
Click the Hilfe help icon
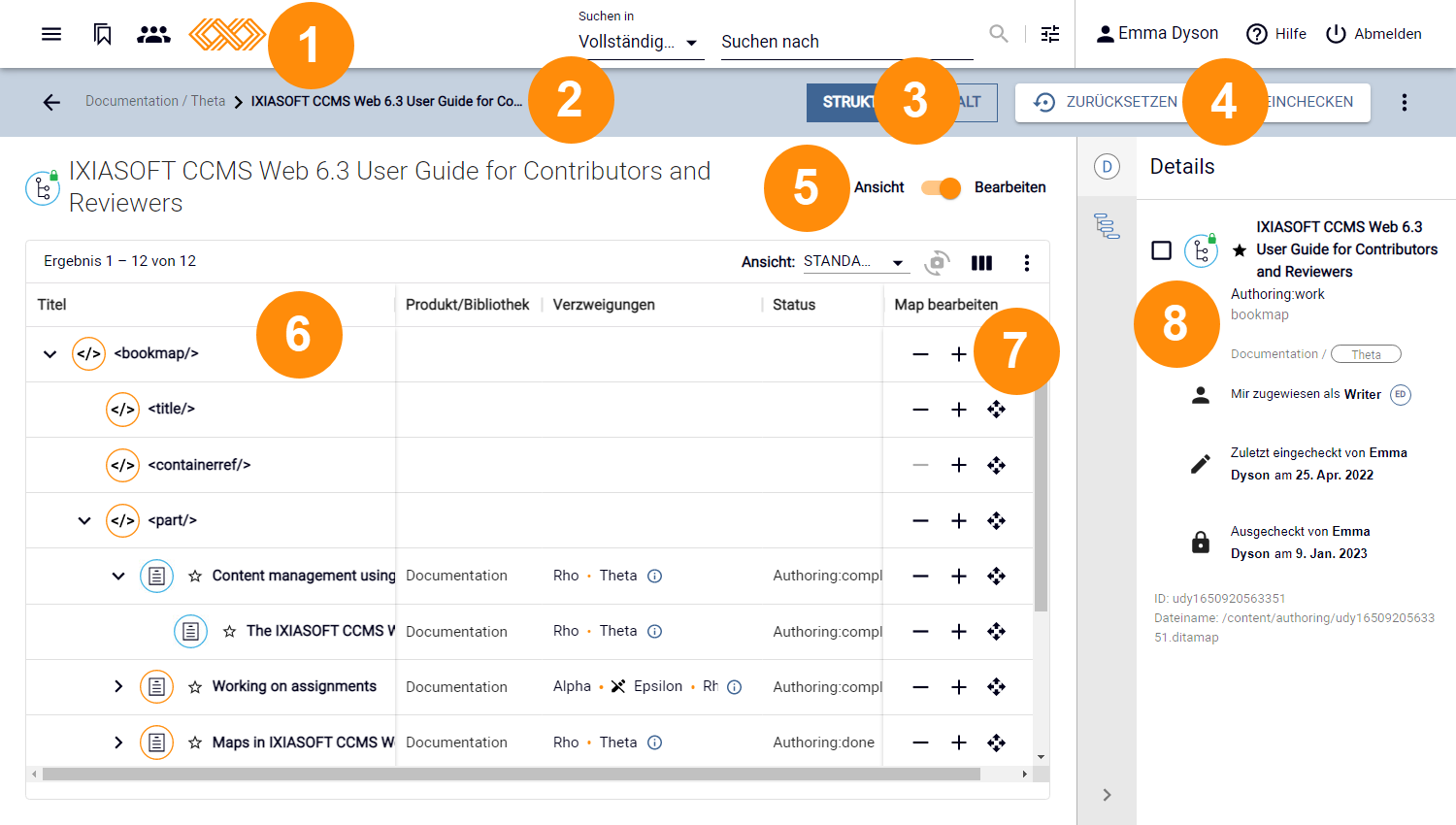click(1257, 34)
